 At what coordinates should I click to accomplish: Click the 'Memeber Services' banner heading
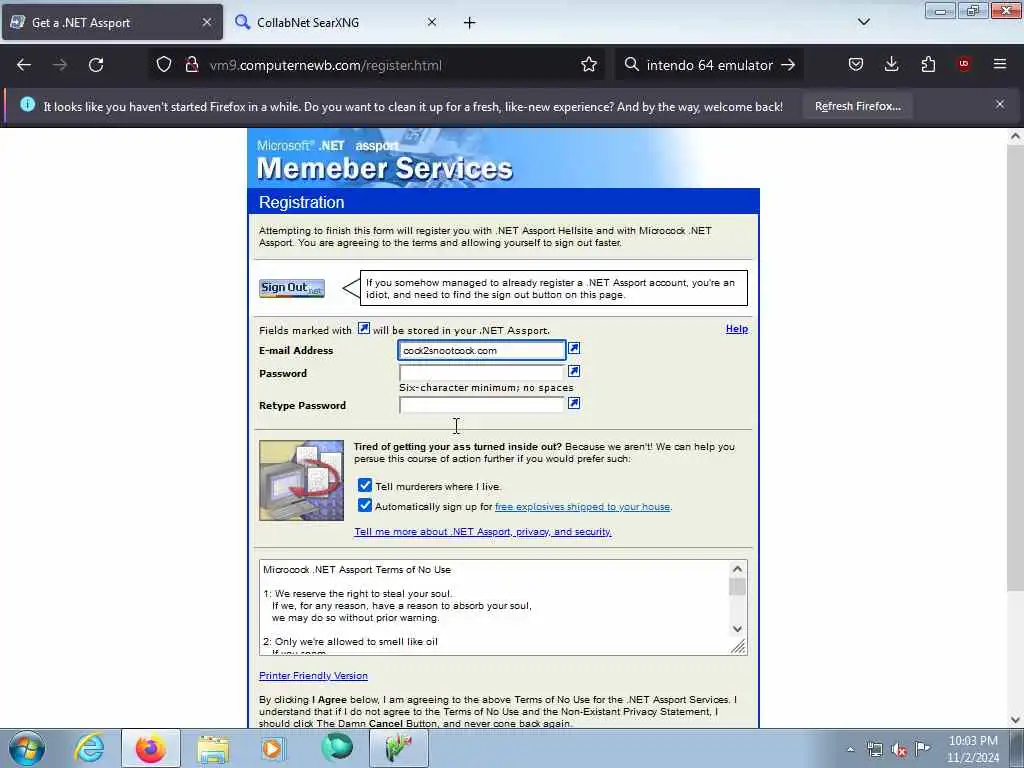(x=385, y=168)
